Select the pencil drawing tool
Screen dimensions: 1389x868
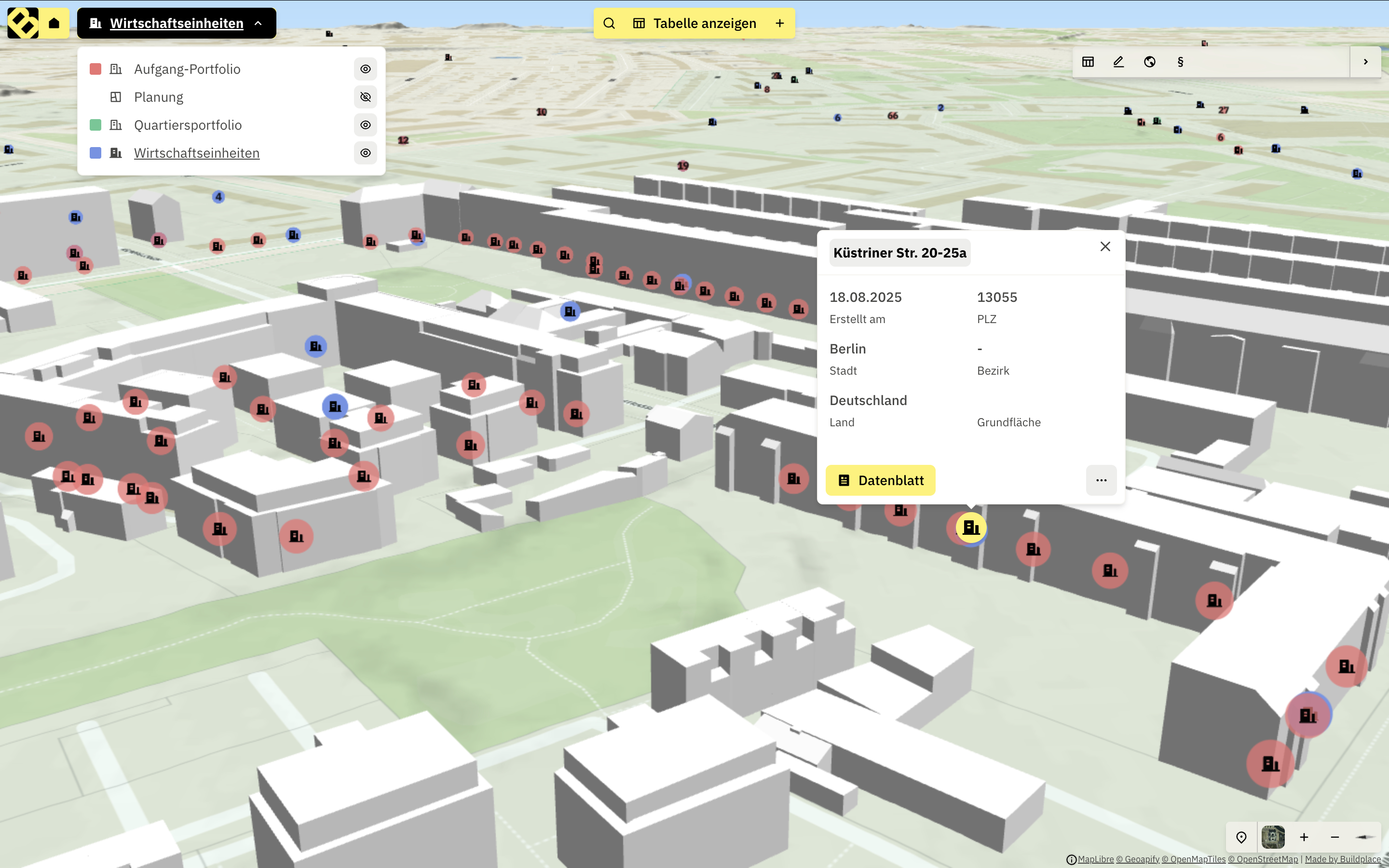click(1118, 61)
